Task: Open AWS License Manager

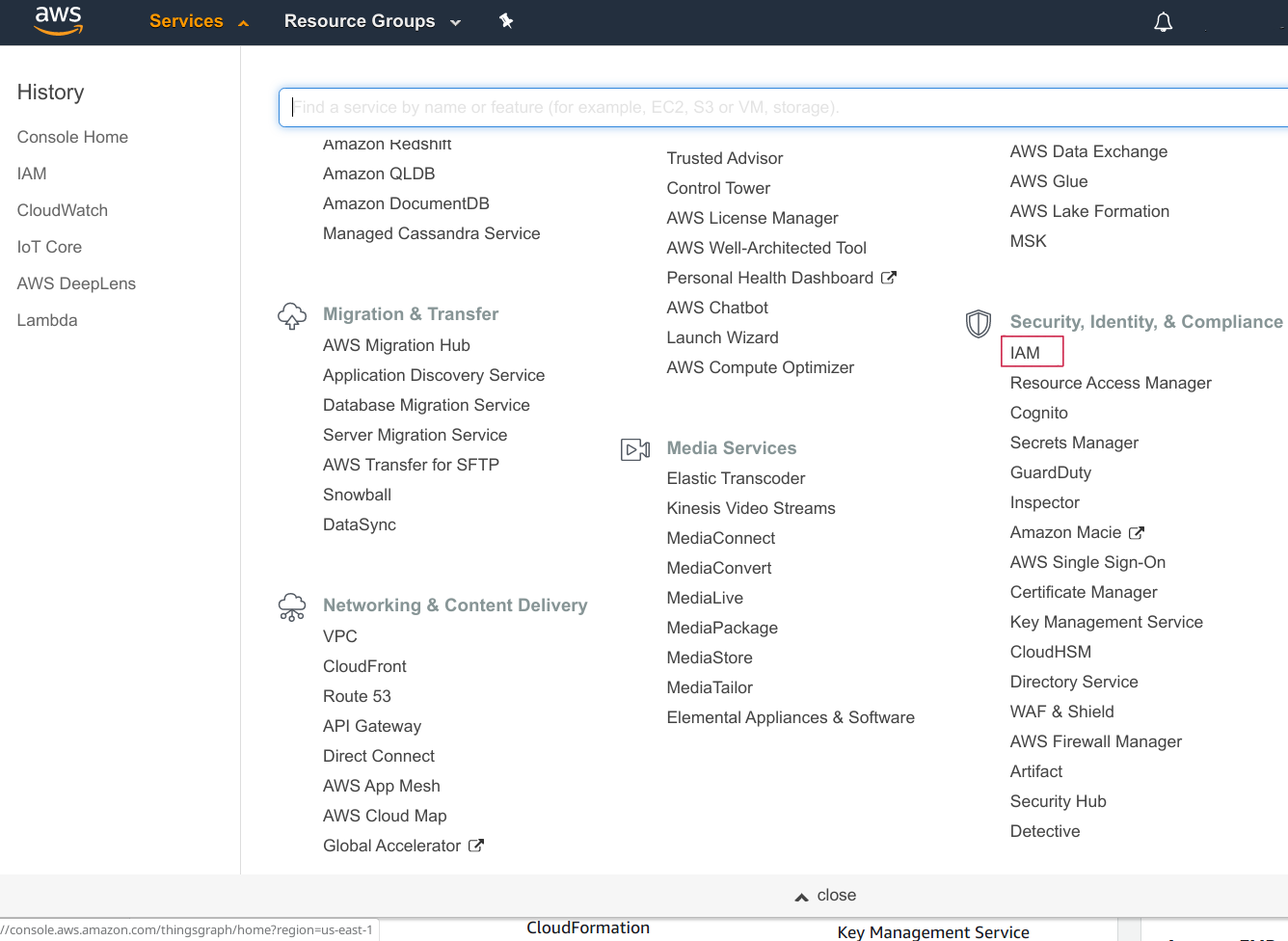Action: (752, 218)
